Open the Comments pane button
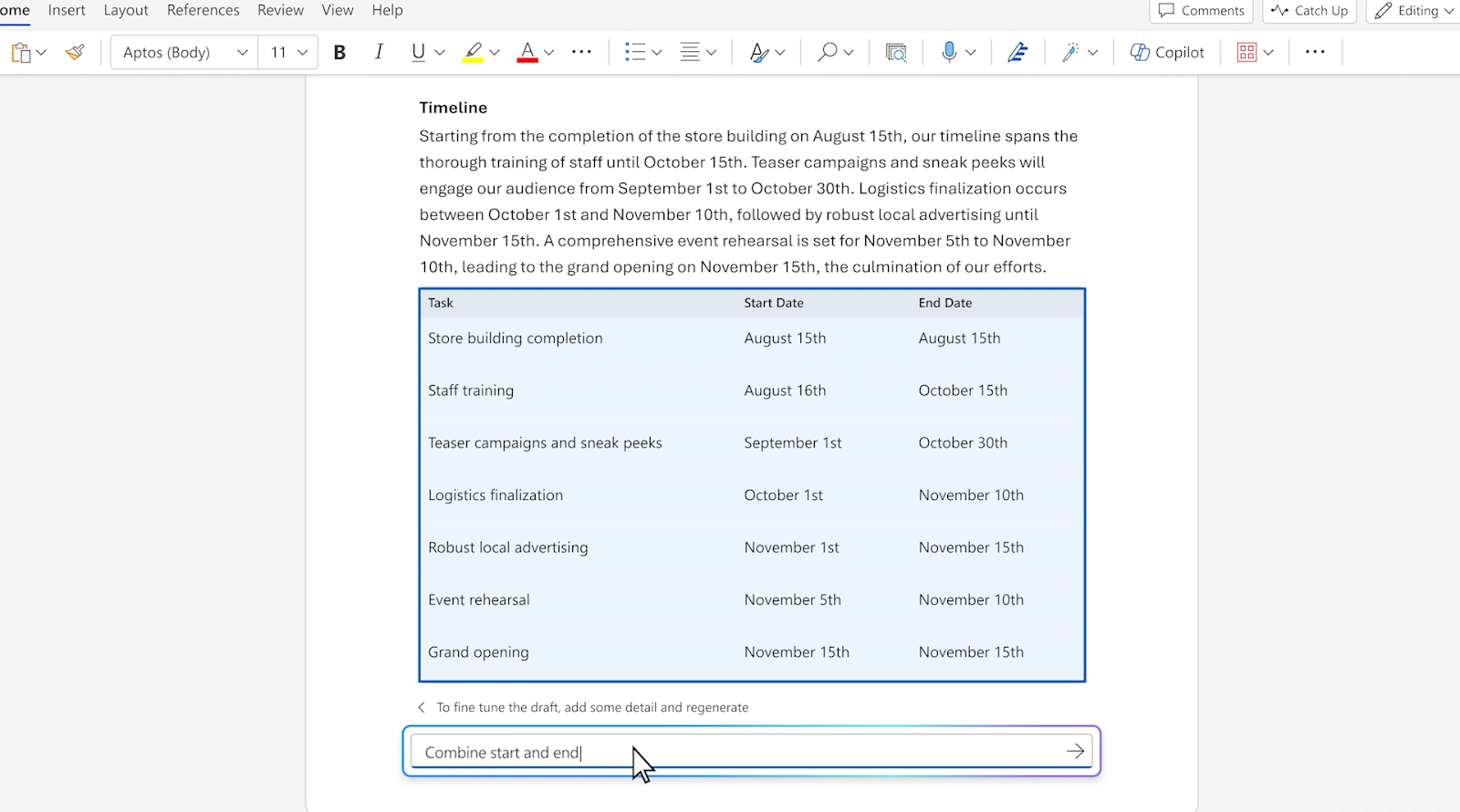 coord(1202,11)
